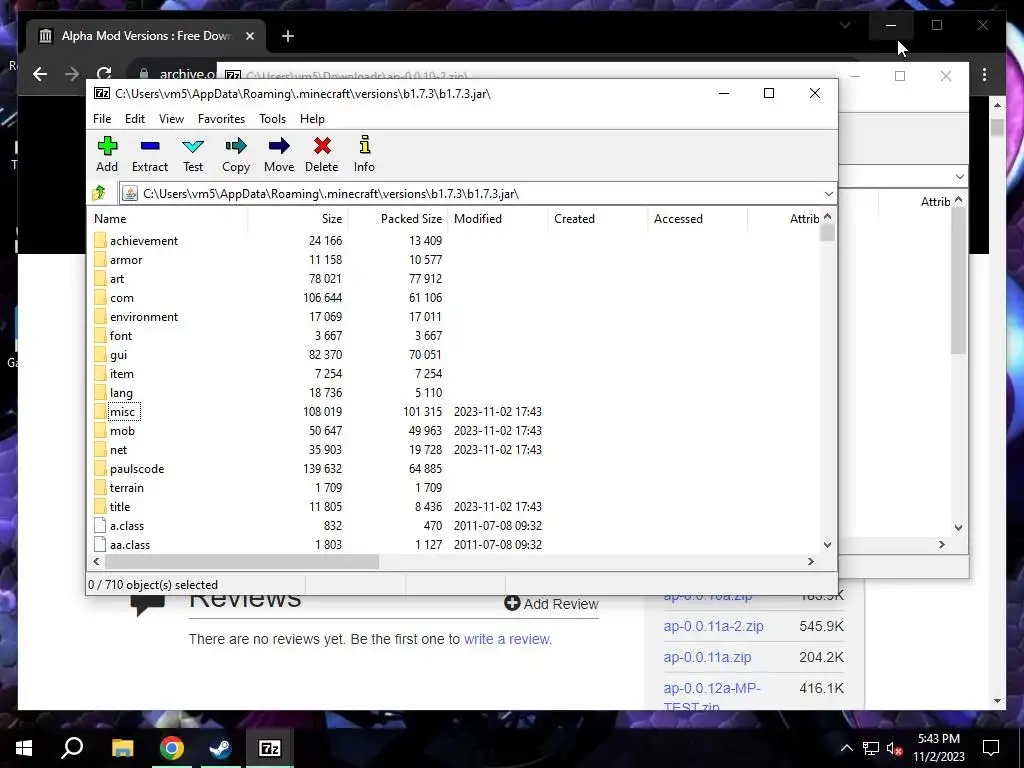
Task: Sort by Accessed column header
Action: (697, 219)
